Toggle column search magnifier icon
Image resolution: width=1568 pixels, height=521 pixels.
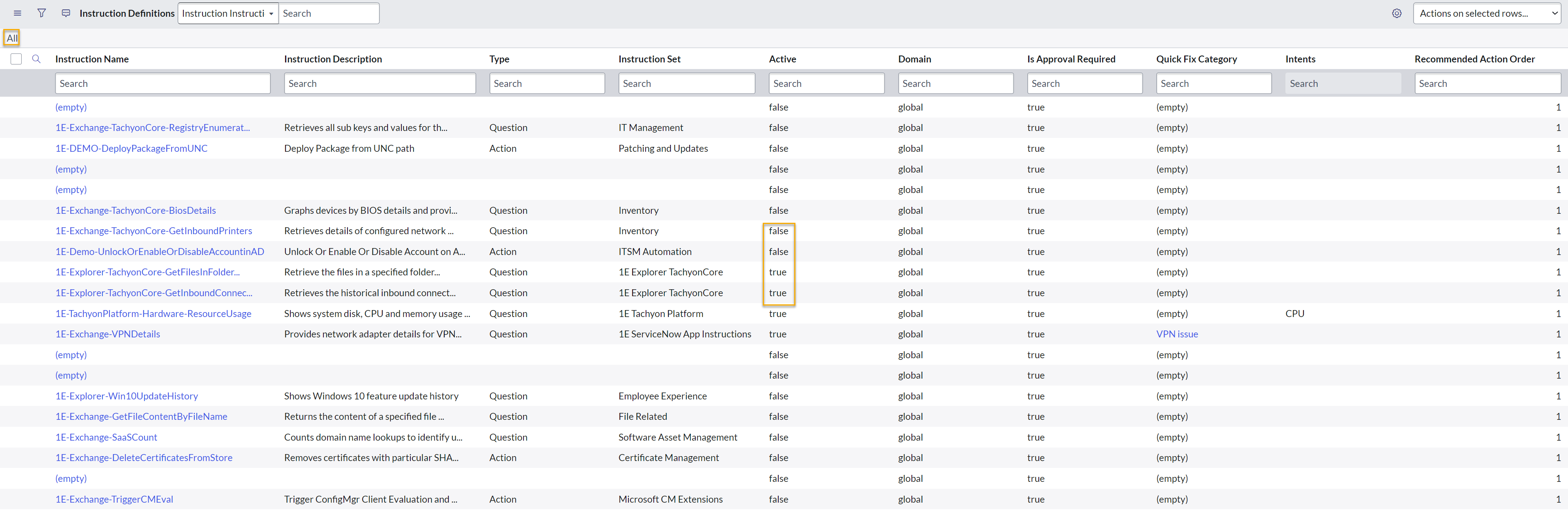(36, 59)
